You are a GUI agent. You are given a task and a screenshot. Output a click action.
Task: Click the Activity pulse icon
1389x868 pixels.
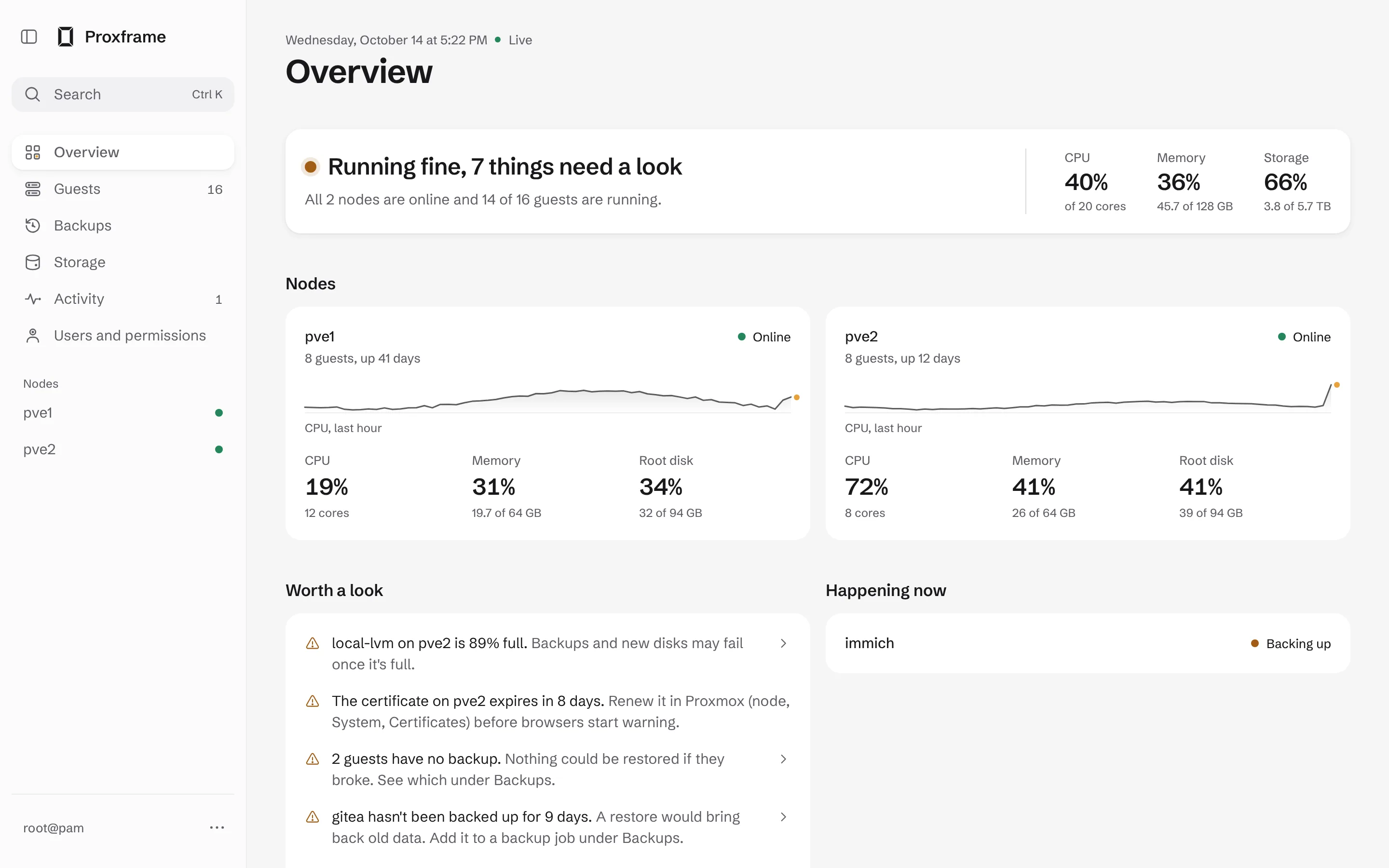click(x=33, y=298)
